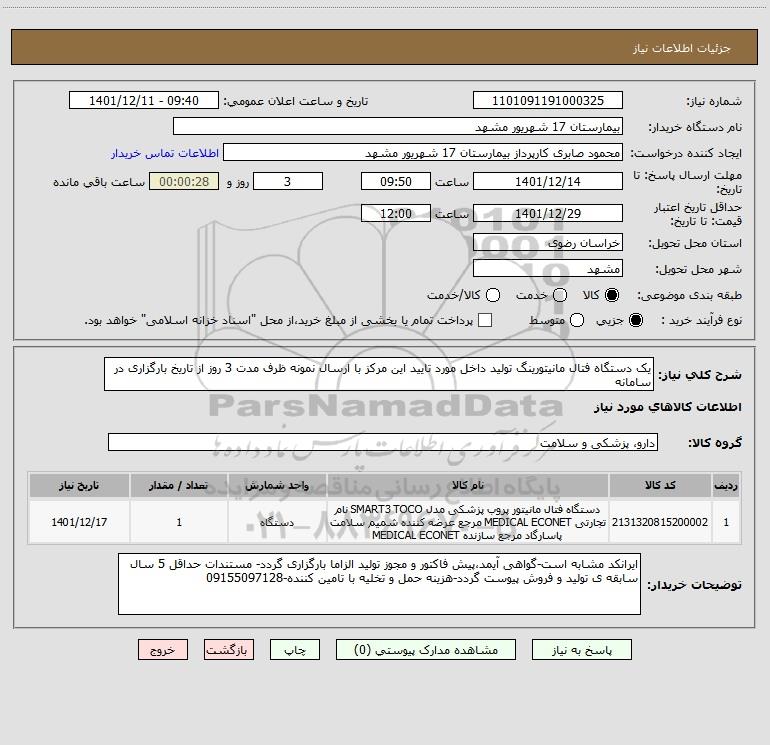Click the پاسخ به نیاز button
Image resolution: width=770 pixels, height=745 pixels.
coord(581,650)
